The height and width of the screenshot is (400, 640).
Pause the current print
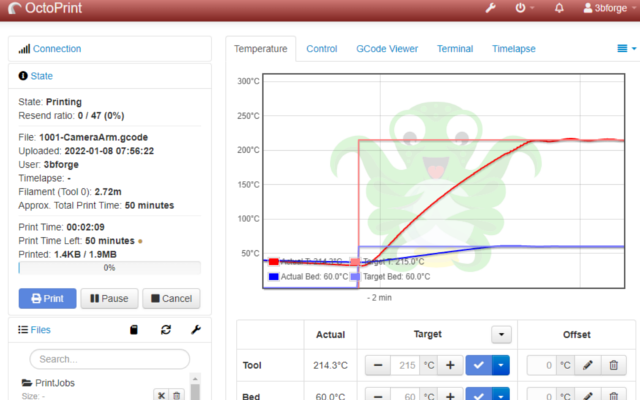tap(109, 298)
